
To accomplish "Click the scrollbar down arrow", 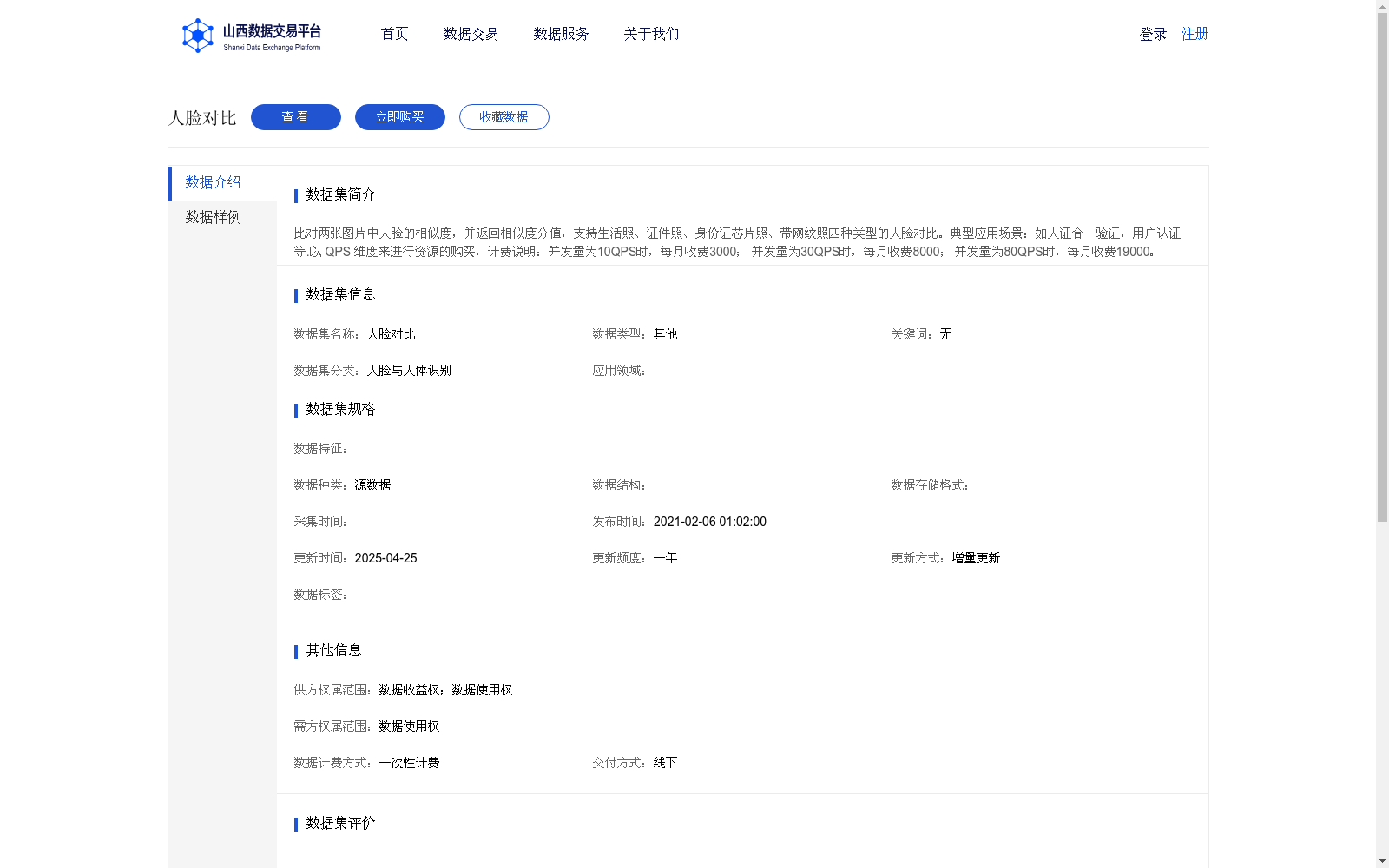I will coord(1382,861).
